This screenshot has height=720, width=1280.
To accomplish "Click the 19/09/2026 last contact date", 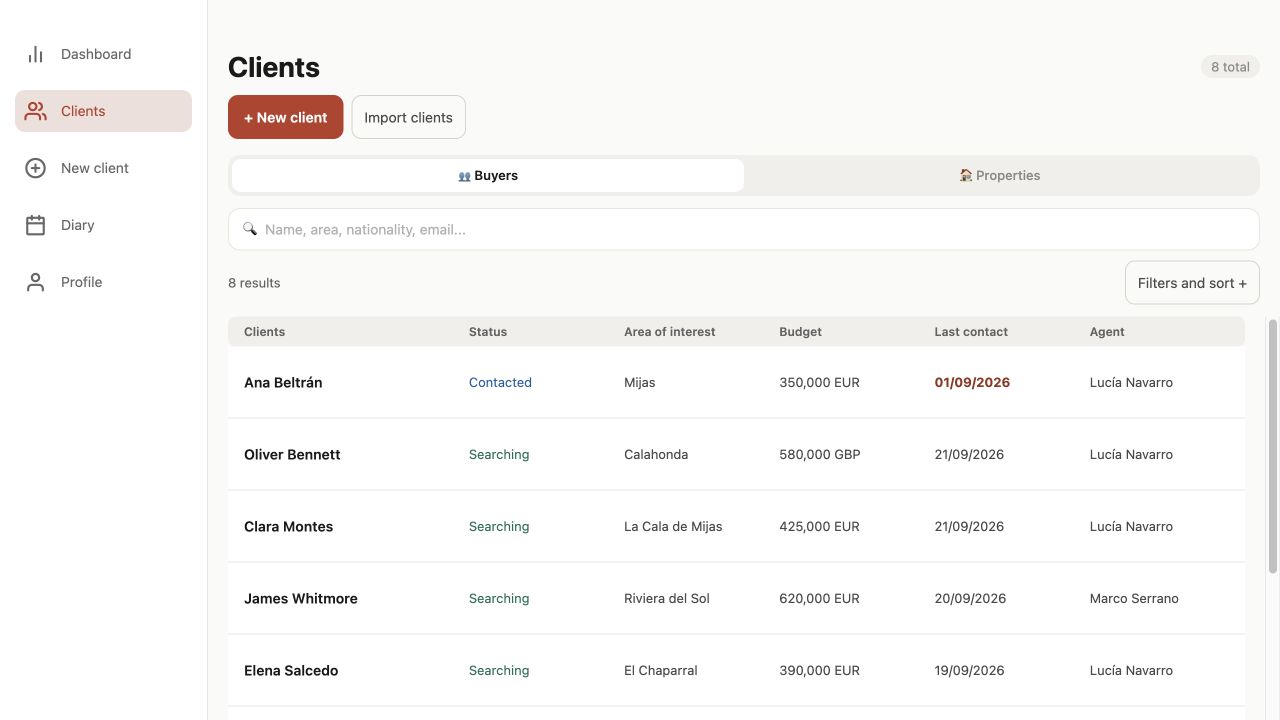I will [970, 670].
